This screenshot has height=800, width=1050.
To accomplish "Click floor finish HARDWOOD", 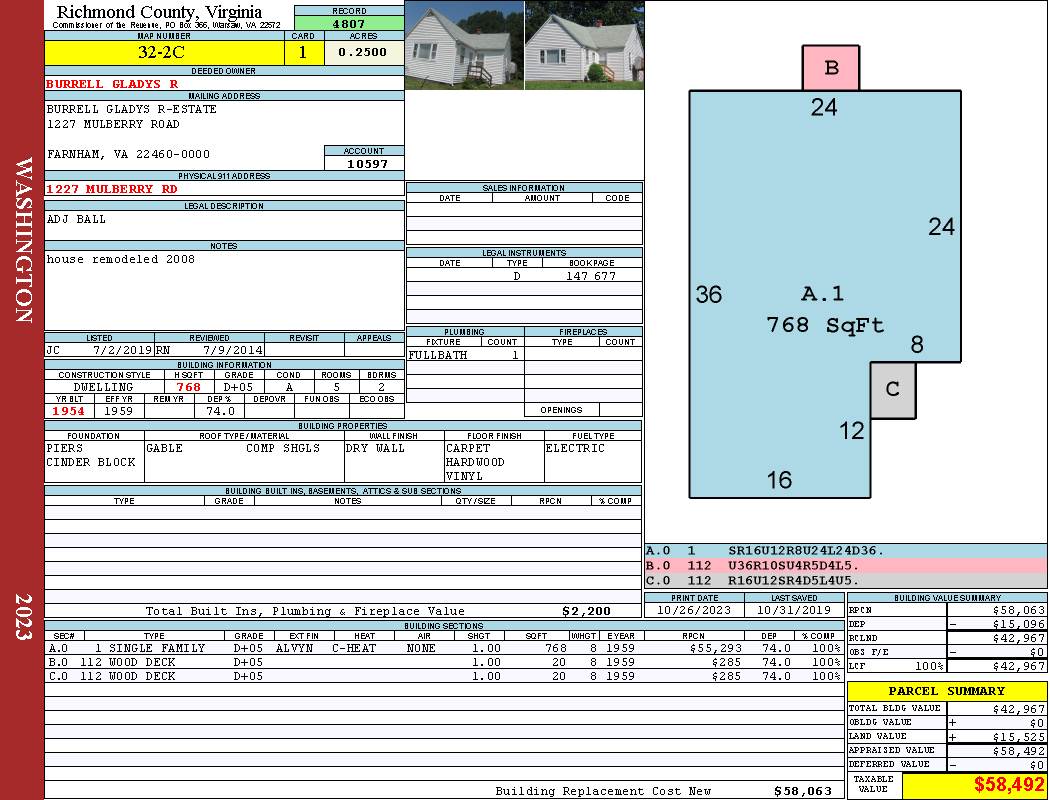I will (x=475, y=463).
